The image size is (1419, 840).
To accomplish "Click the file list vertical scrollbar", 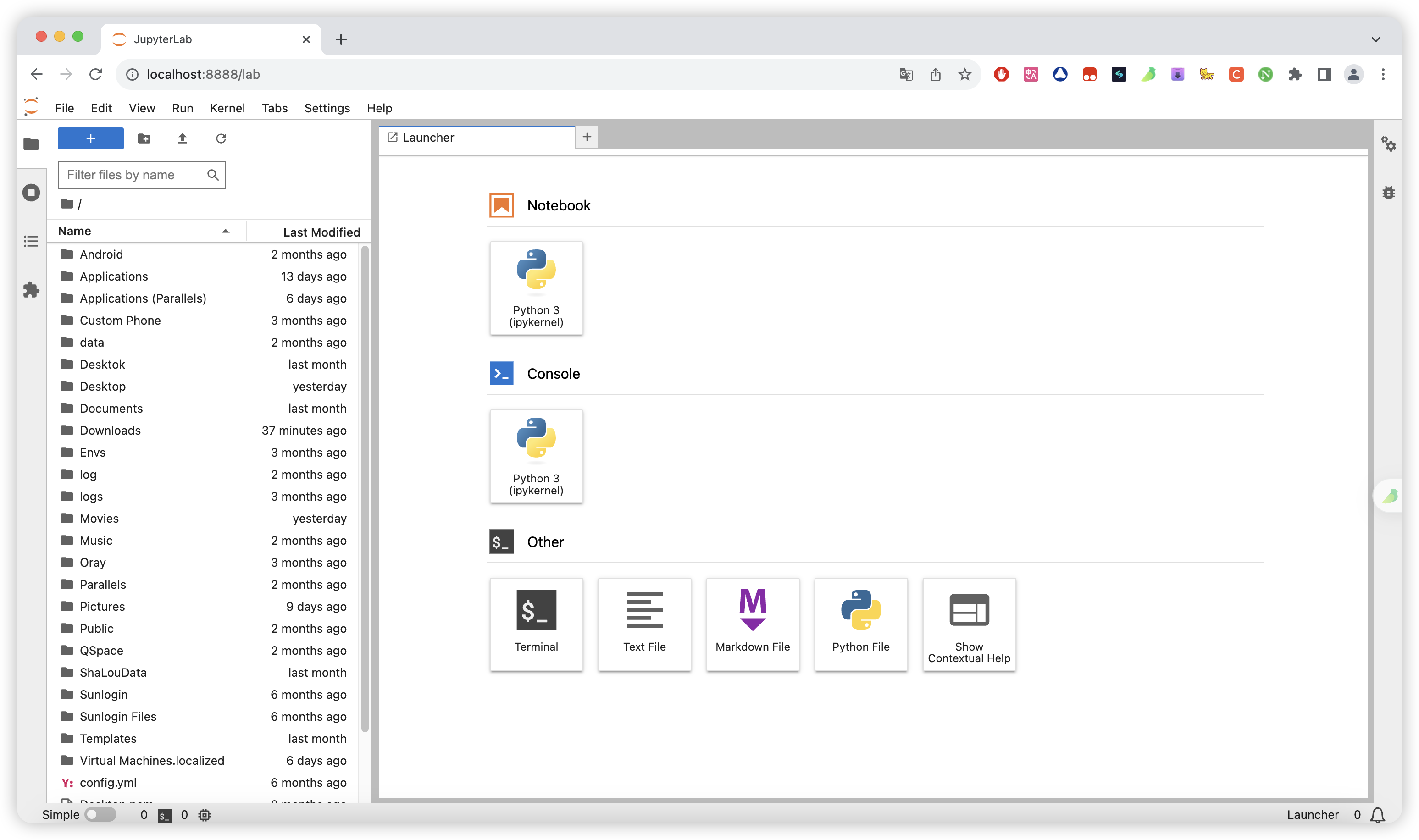I will point(365,488).
